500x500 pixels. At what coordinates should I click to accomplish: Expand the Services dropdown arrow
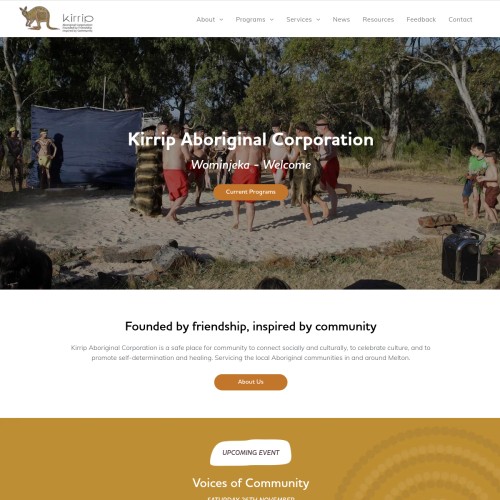[x=318, y=20]
